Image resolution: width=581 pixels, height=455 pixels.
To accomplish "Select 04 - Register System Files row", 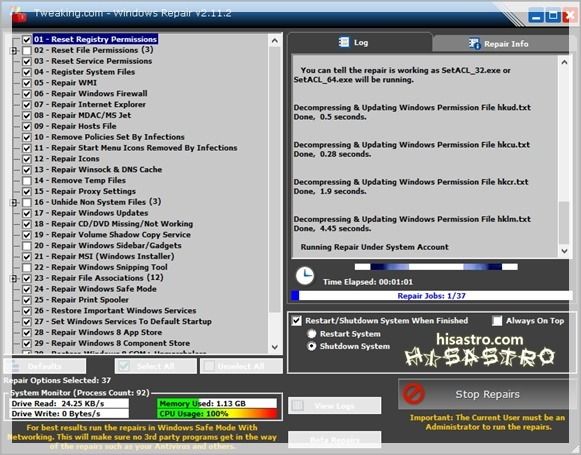I will tap(84, 72).
